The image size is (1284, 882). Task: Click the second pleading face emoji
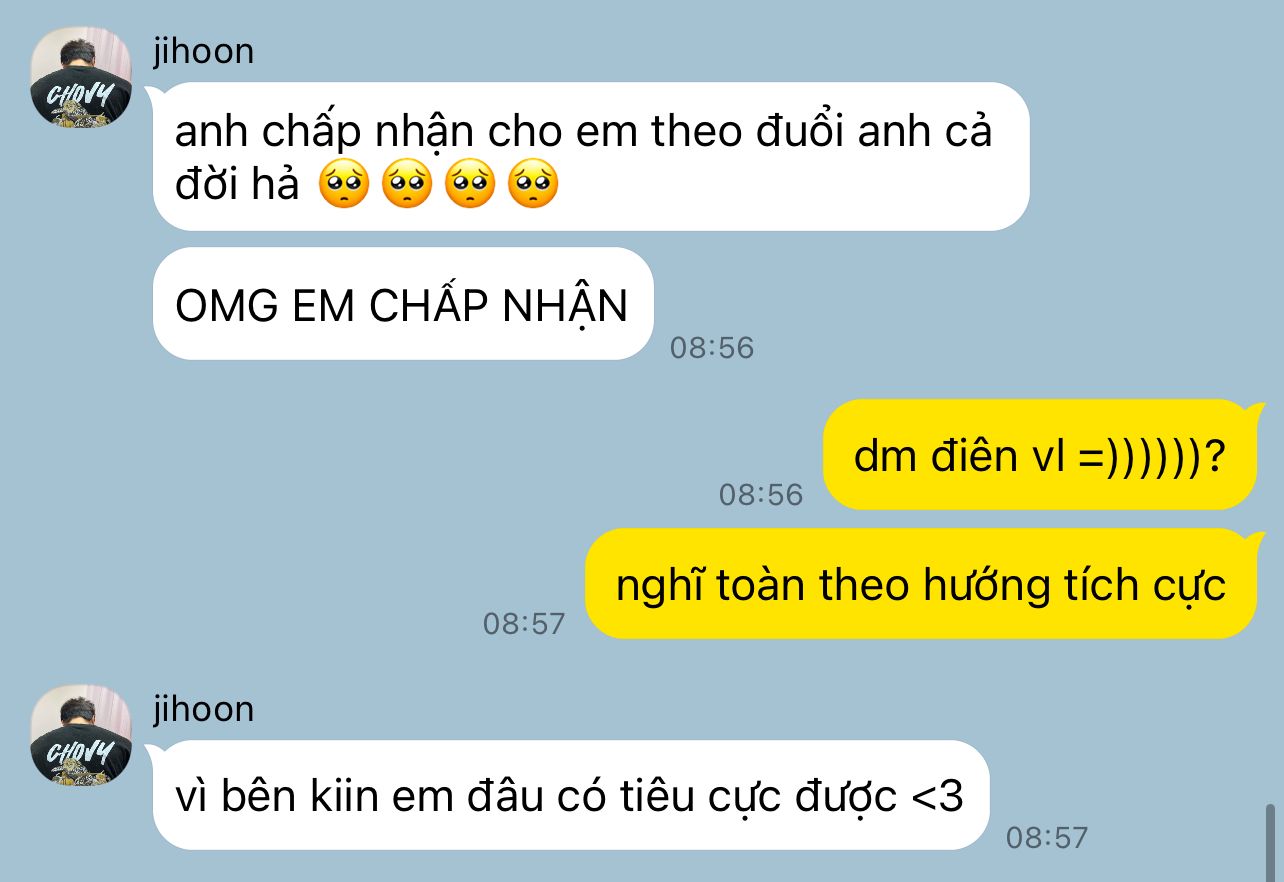(408, 184)
